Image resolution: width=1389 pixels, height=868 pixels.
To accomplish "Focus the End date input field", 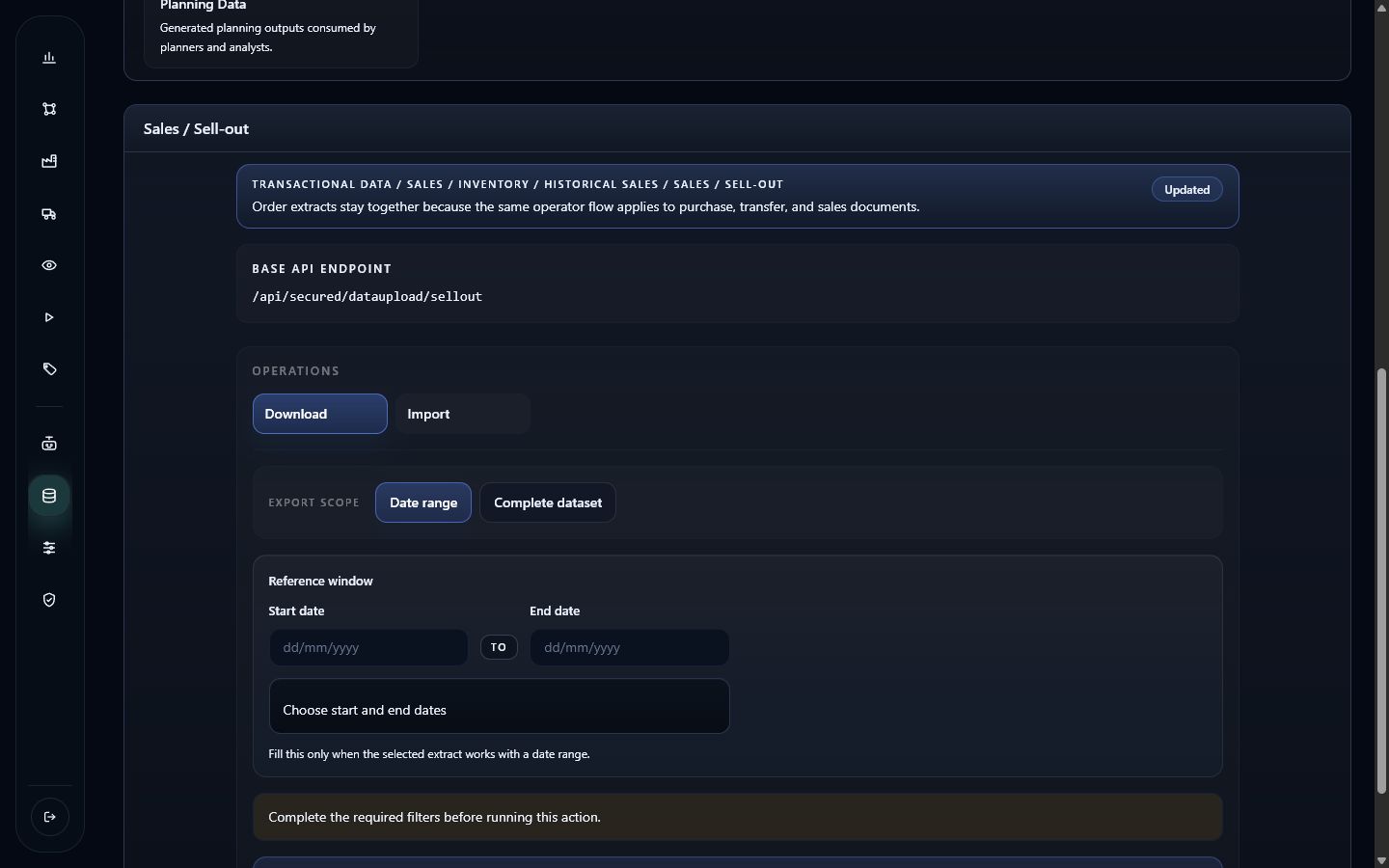I will (630, 647).
